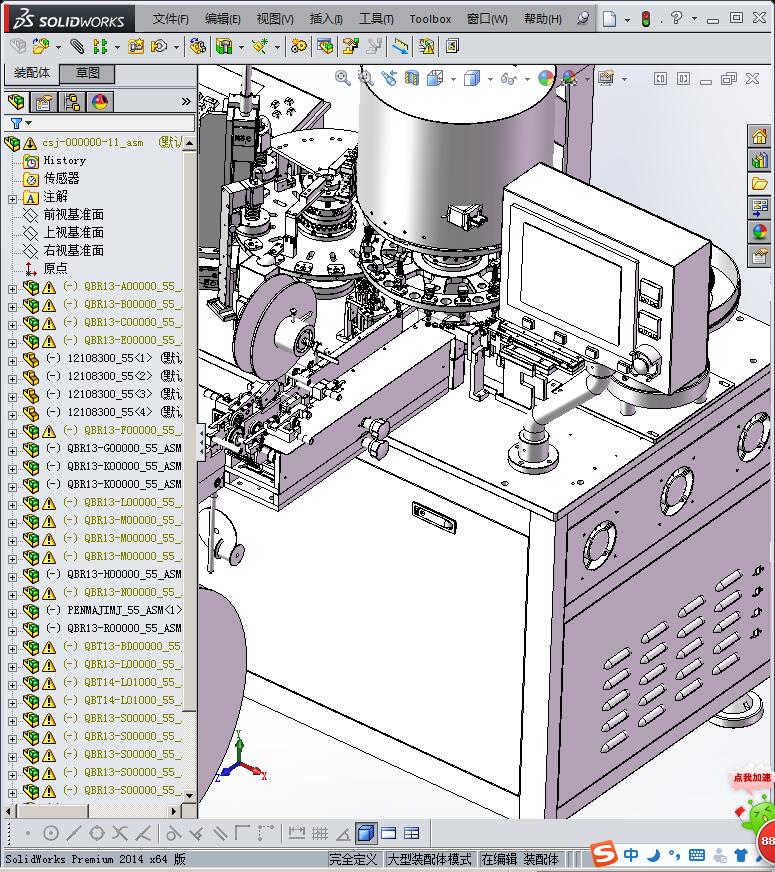775x872 pixels.
Task: Click the 在编辑 装配体 status field
Action: 520,859
